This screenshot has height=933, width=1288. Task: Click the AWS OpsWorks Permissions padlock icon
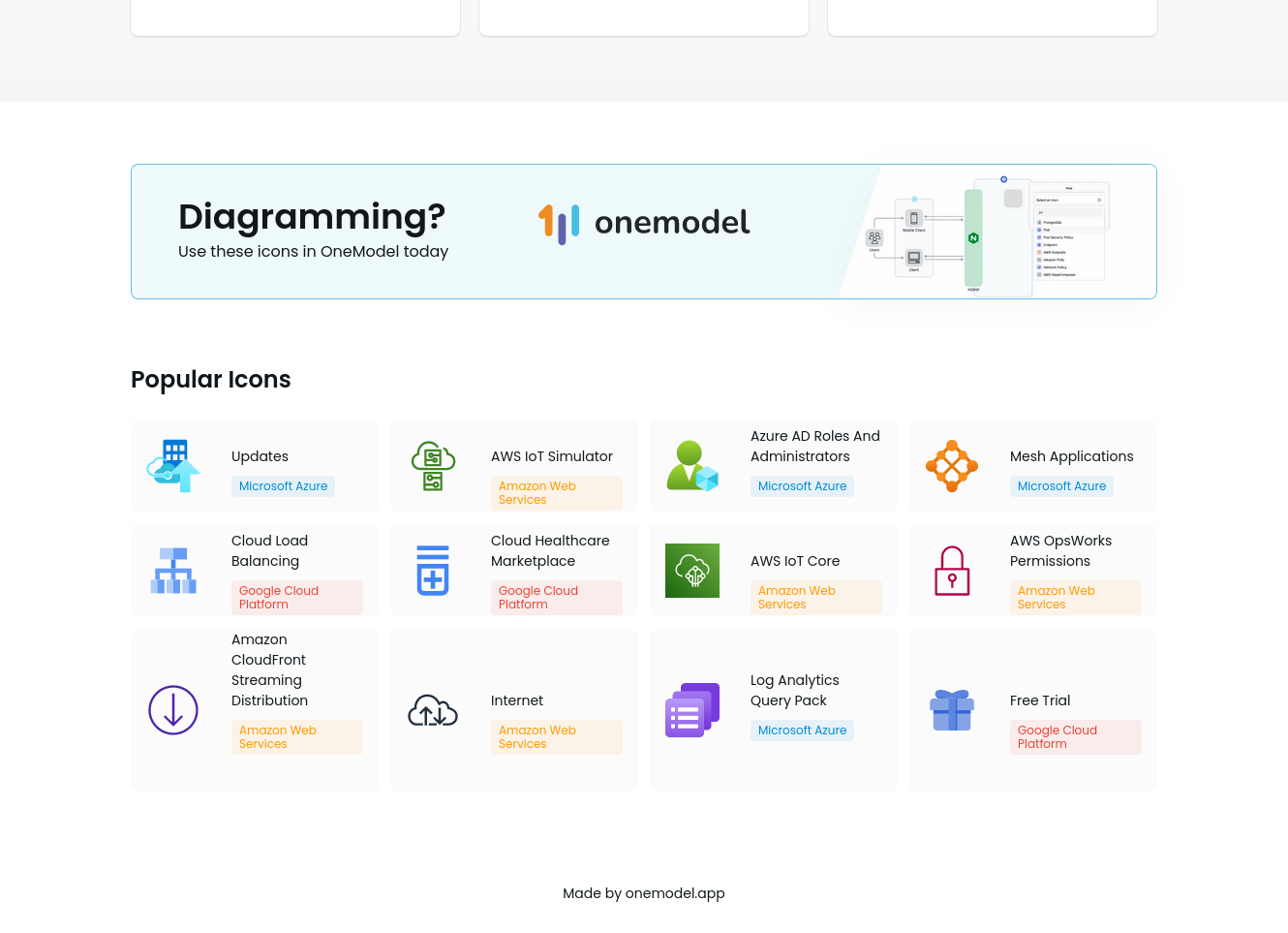[952, 571]
